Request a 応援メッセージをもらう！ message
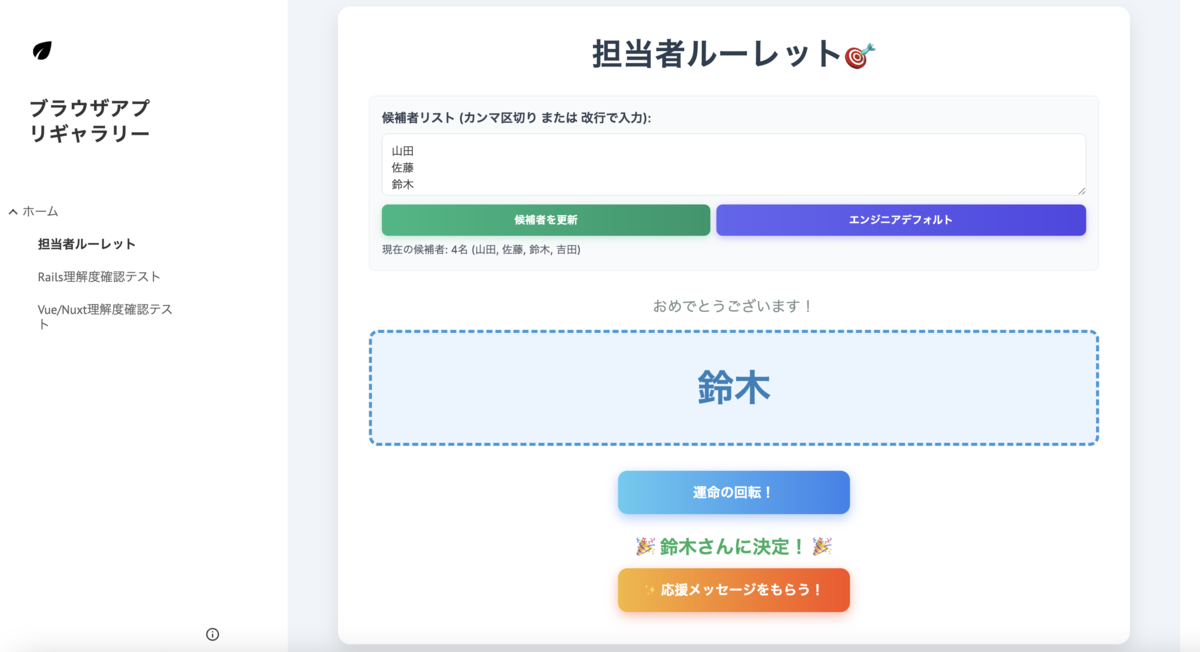The image size is (1200, 652). [734, 590]
